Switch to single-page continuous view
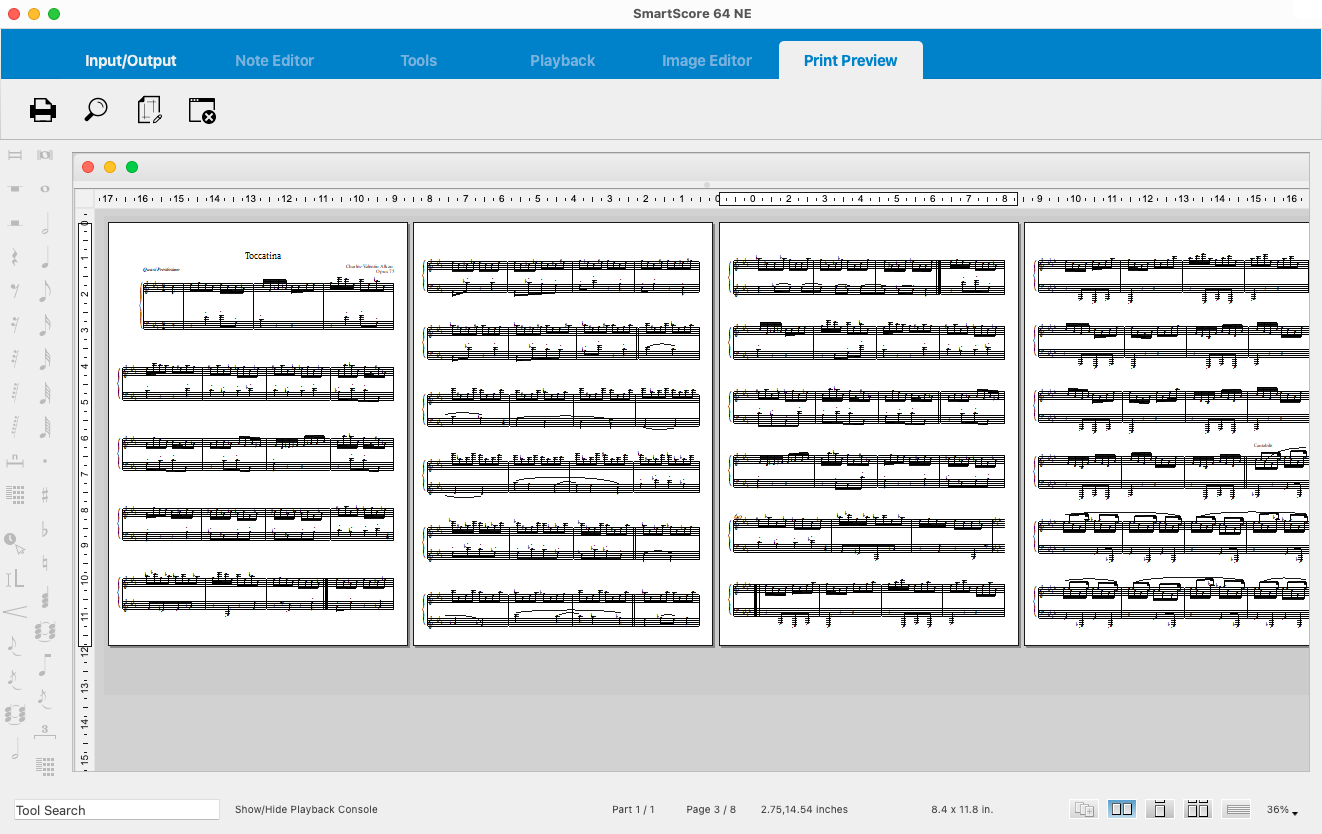The height and width of the screenshot is (834, 1322). 1160,809
